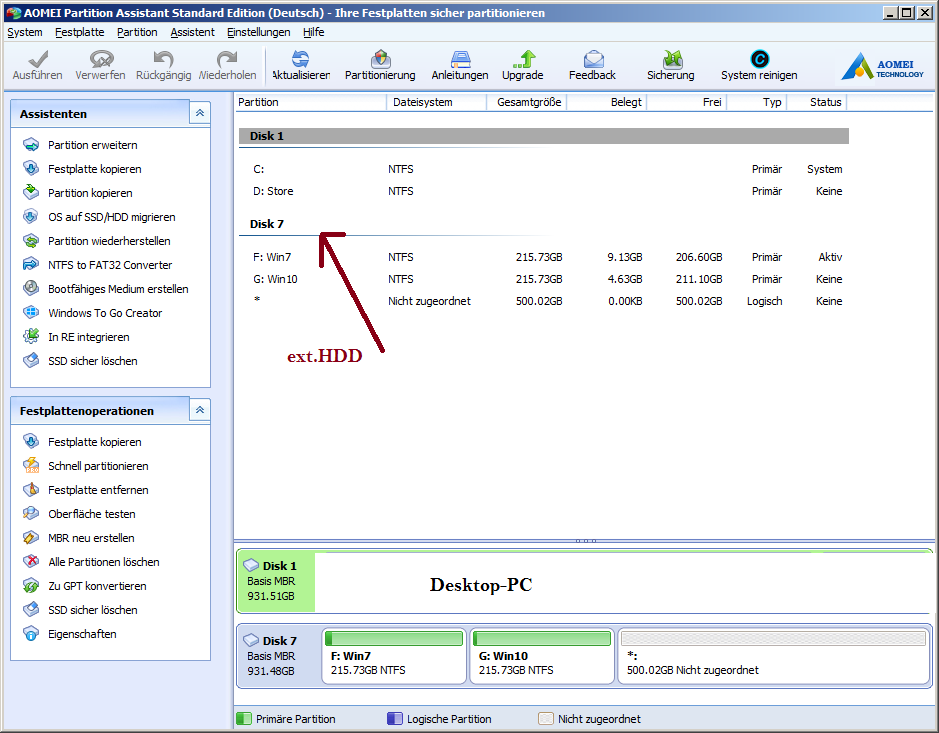Click the Disk 1 group header

544,136
